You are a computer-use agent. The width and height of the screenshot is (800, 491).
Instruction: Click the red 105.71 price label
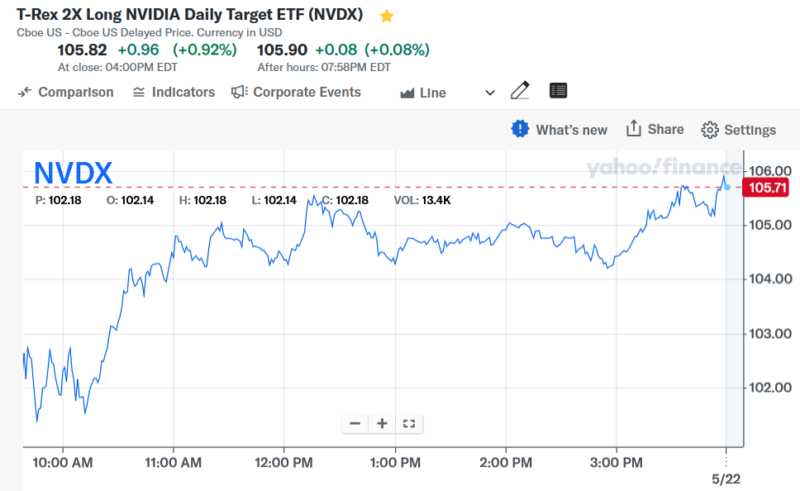point(769,187)
